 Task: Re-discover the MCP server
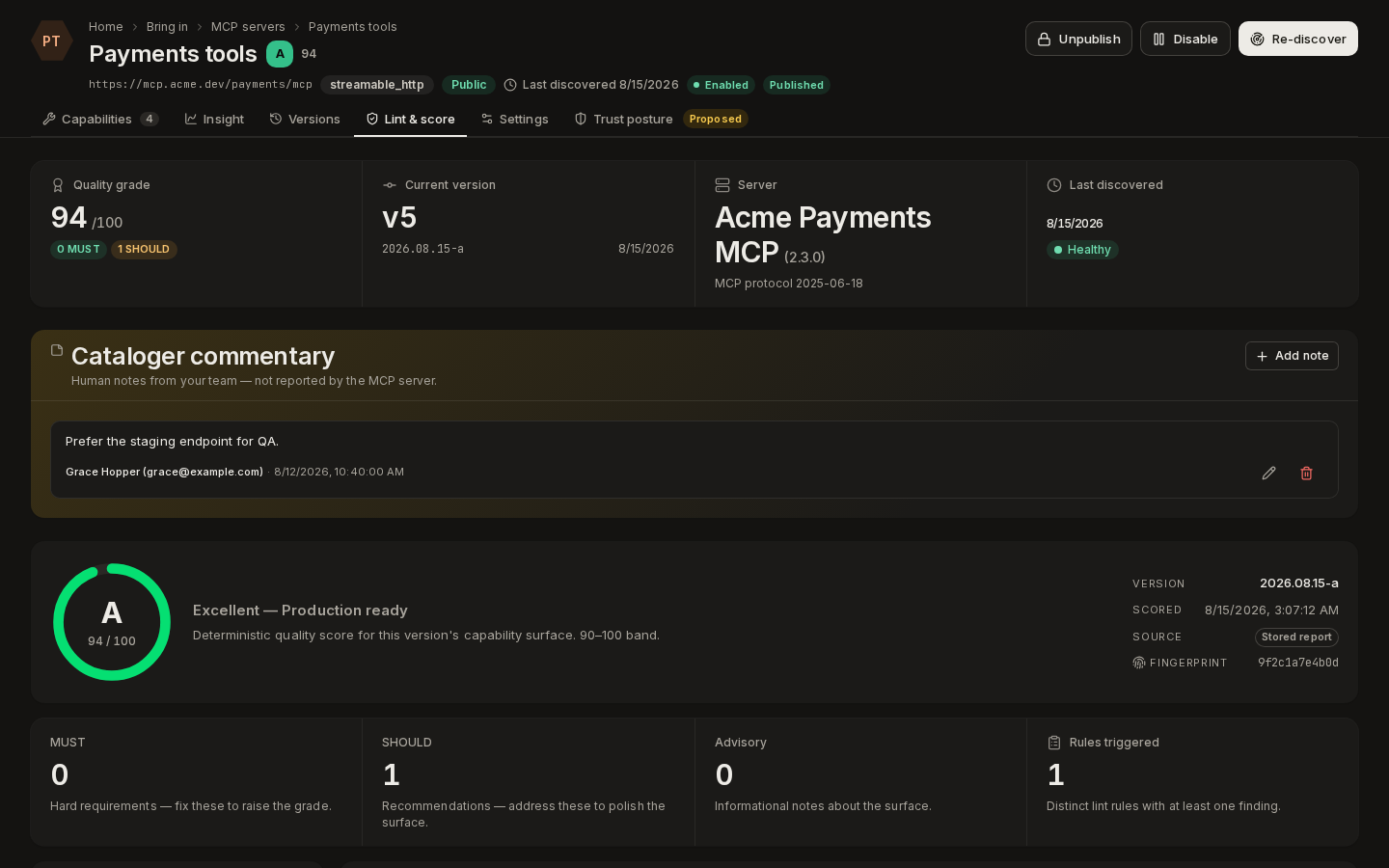[x=1298, y=39]
